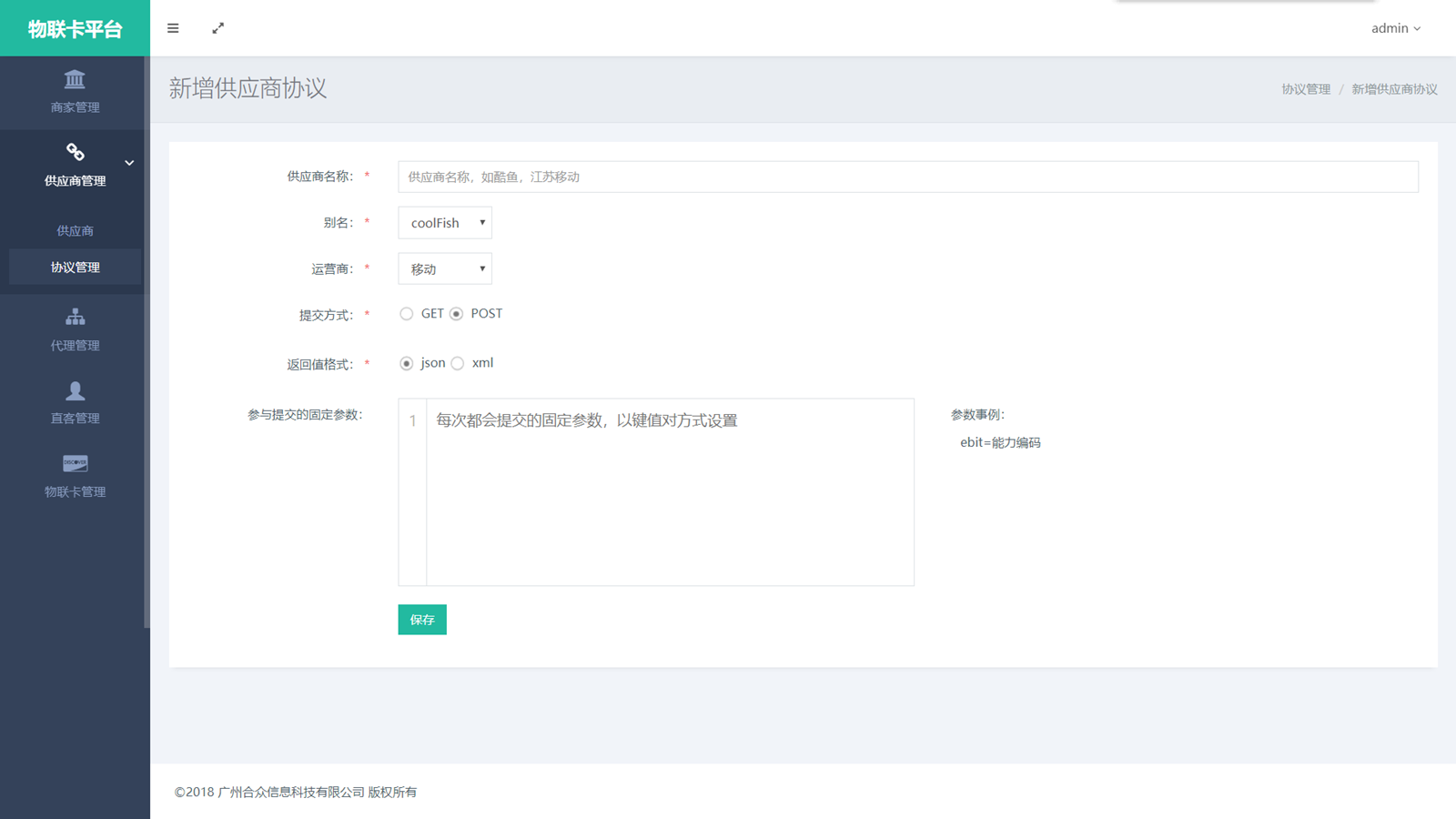Click the hamburger menu toggle icon
This screenshot has height=819, width=1456.
click(x=173, y=28)
